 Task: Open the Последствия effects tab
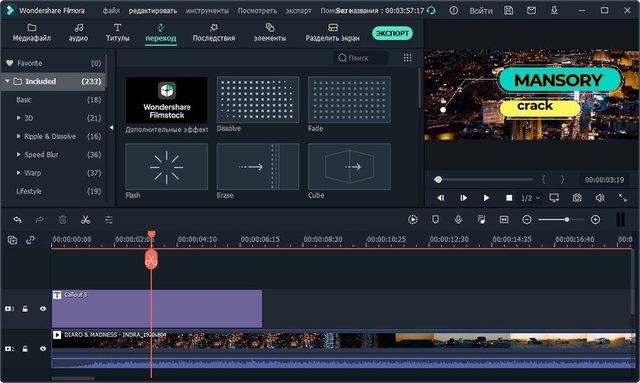click(213, 33)
